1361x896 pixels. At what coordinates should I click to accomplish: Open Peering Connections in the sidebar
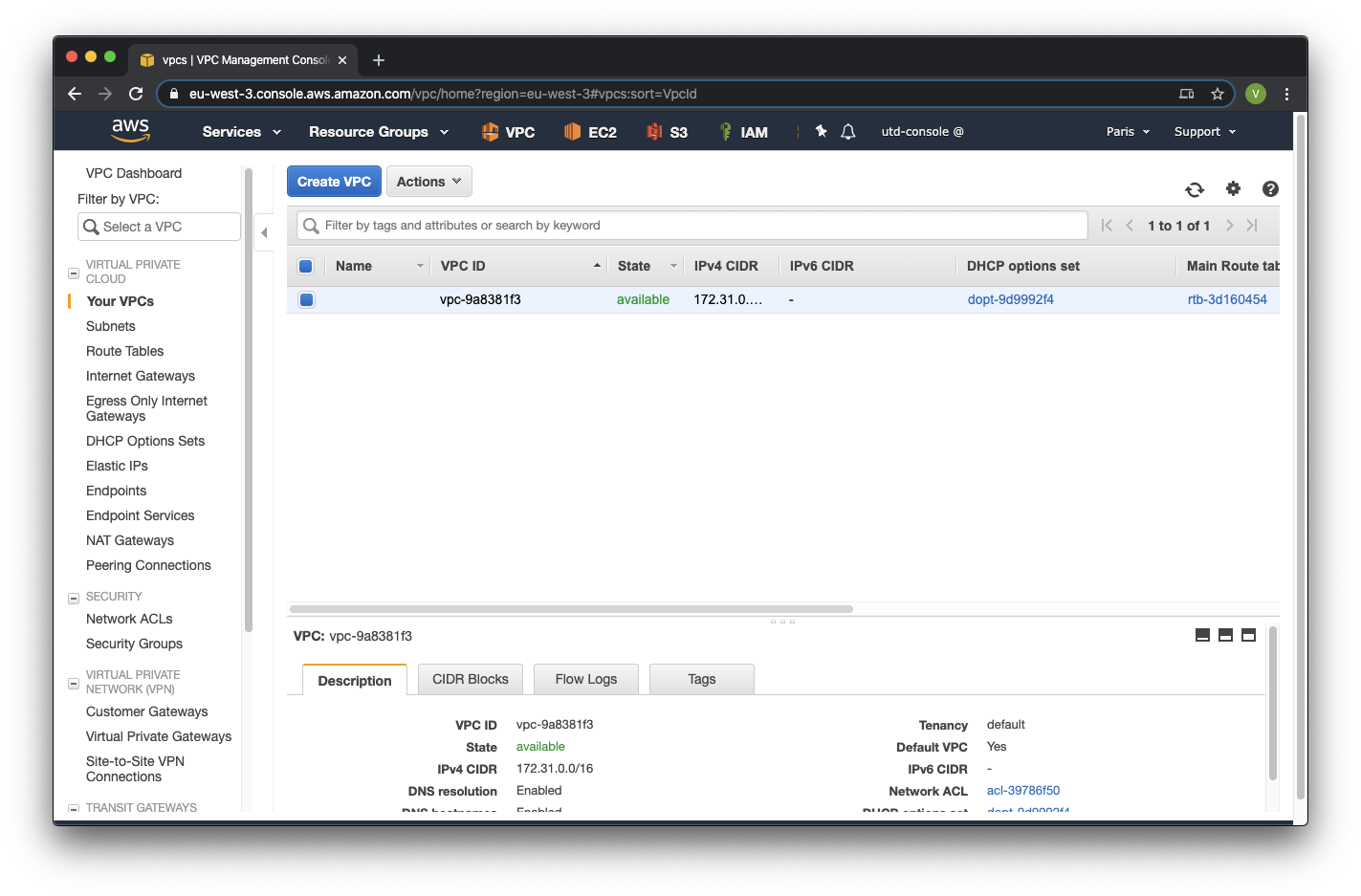tap(148, 565)
